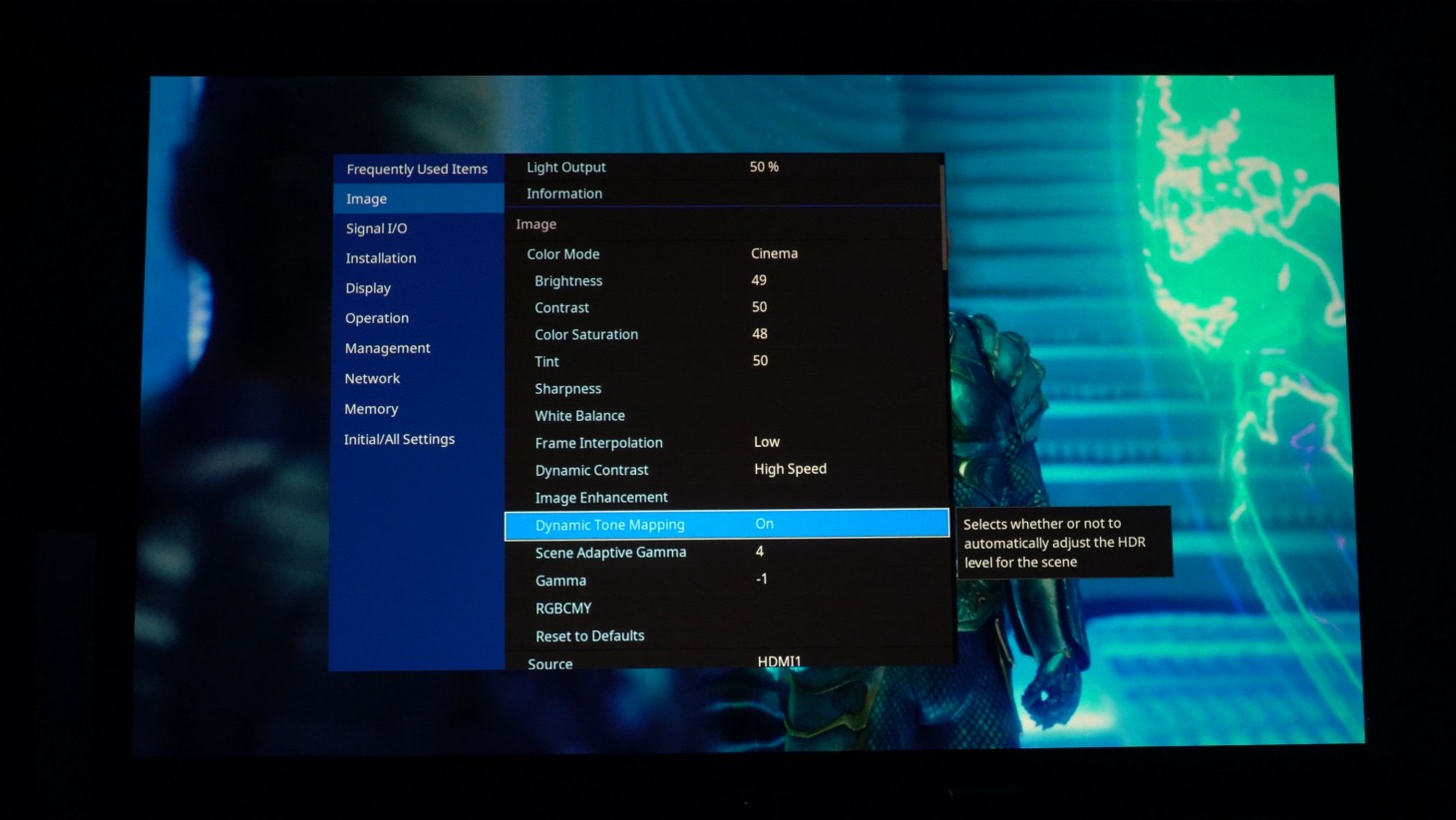
Task: Click the menu's vertical scrollbar
Action: pos(943,215)
